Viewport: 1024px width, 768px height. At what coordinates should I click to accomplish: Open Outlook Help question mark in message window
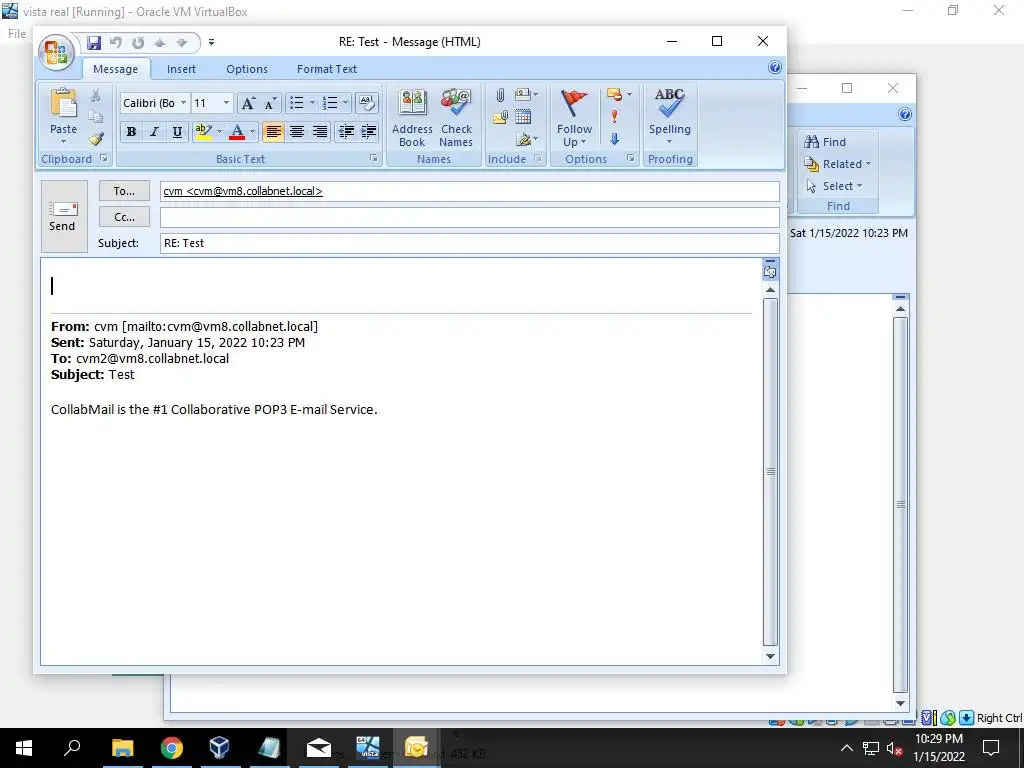coord(775,67)
